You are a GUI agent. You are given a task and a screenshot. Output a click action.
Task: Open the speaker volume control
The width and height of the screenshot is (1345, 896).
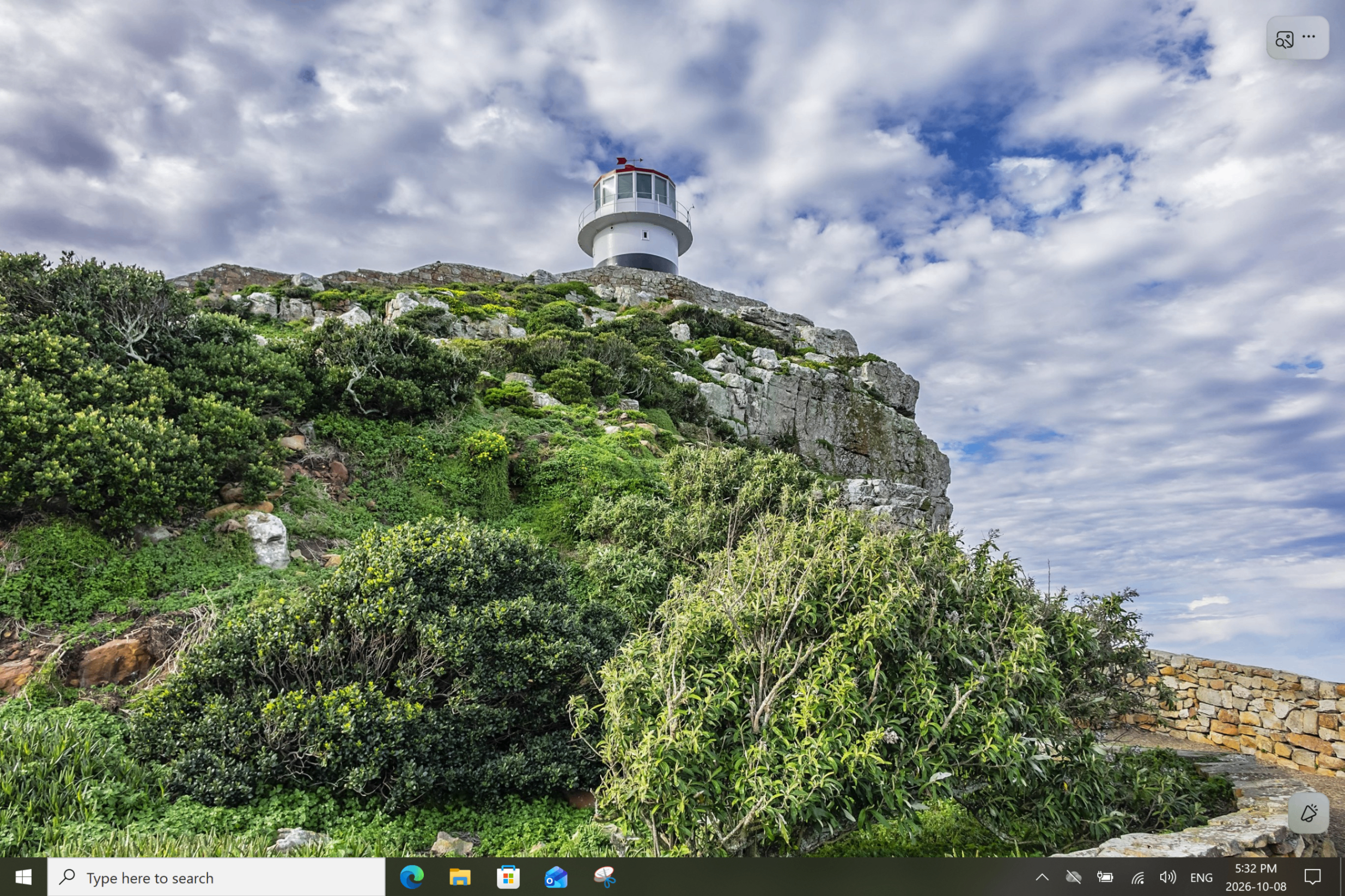click(x=1168, y=877)
